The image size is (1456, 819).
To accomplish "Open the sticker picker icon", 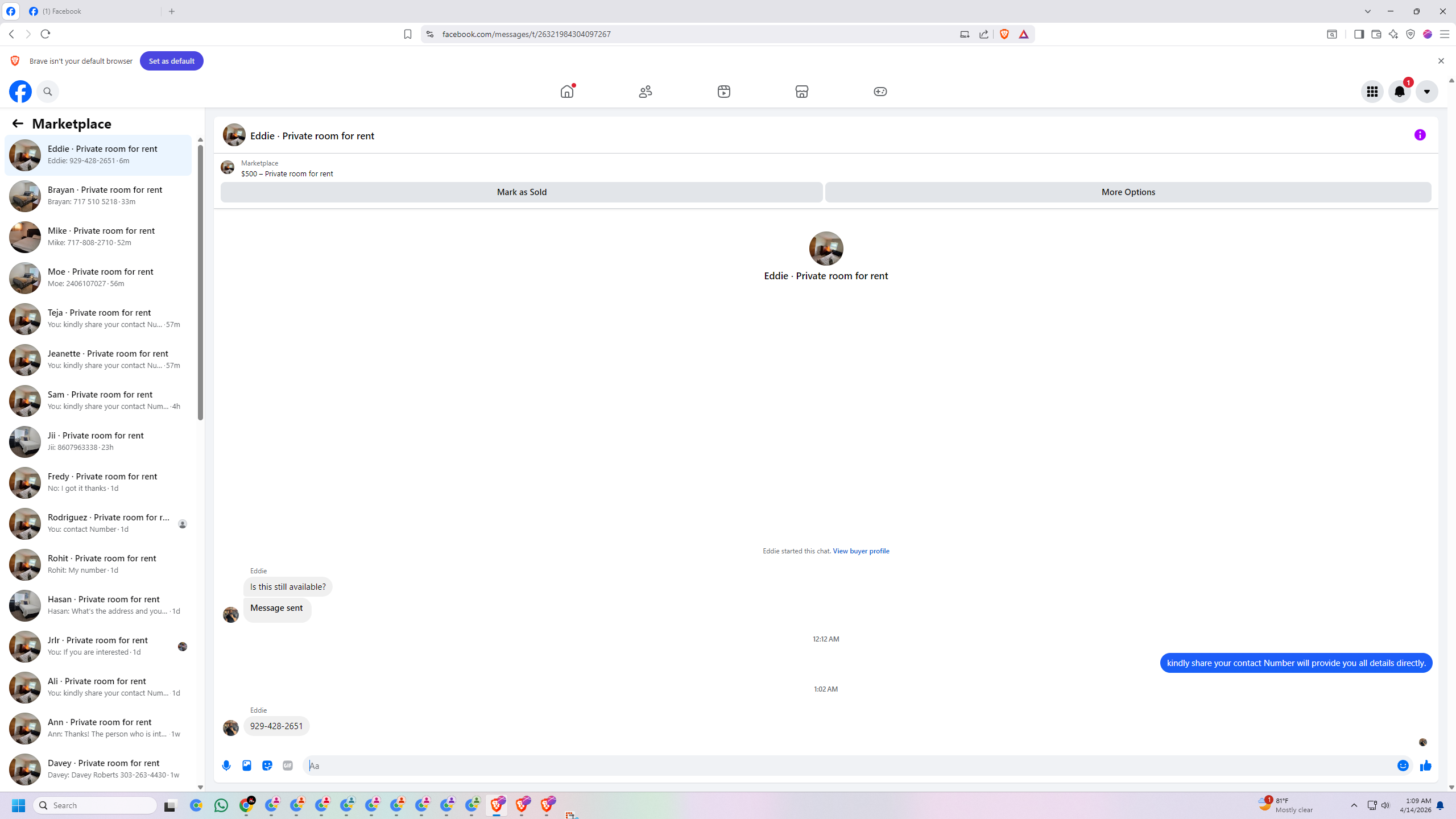I will tap(267, 766).
